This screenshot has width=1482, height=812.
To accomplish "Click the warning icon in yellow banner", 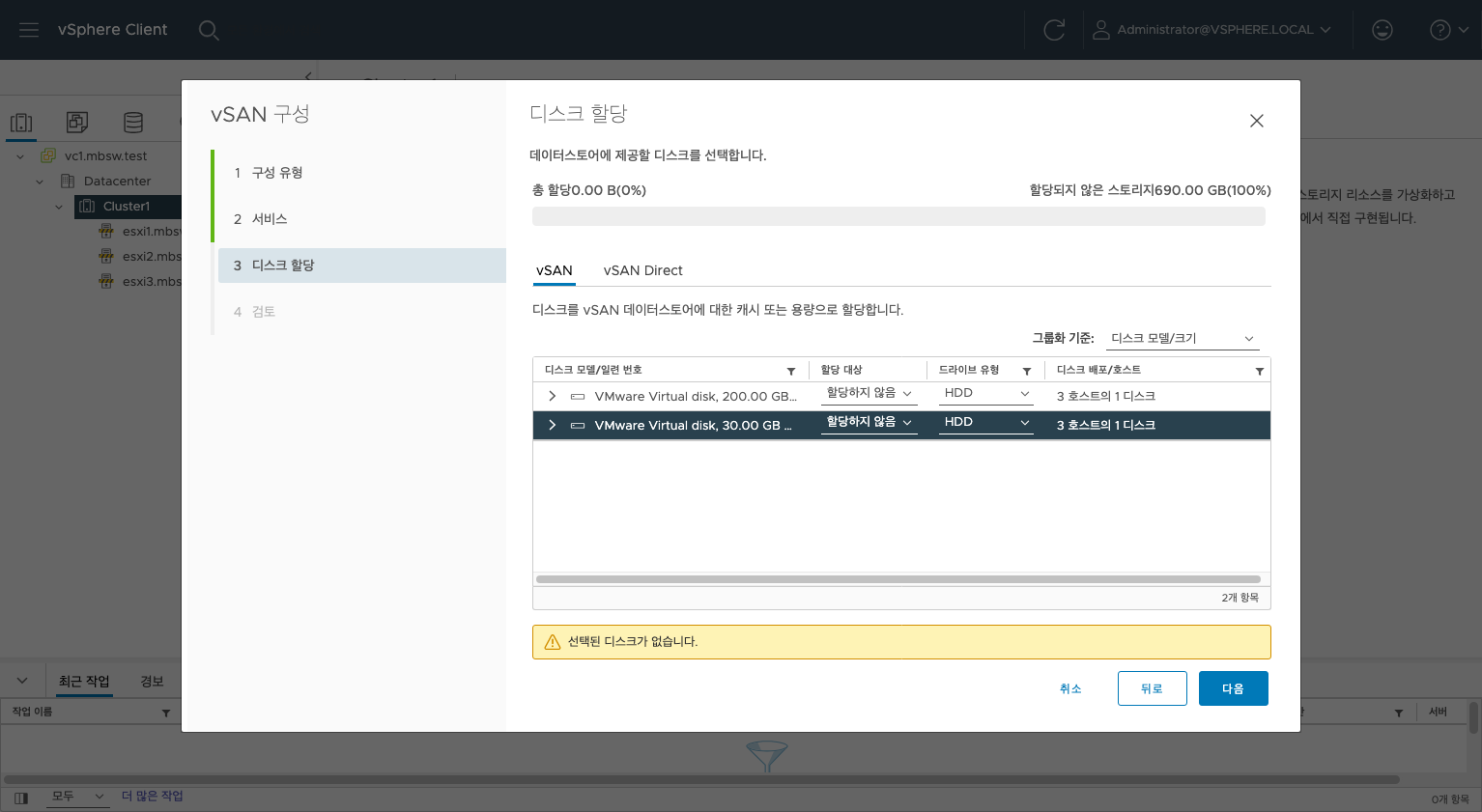I will [x=553, y=642].
